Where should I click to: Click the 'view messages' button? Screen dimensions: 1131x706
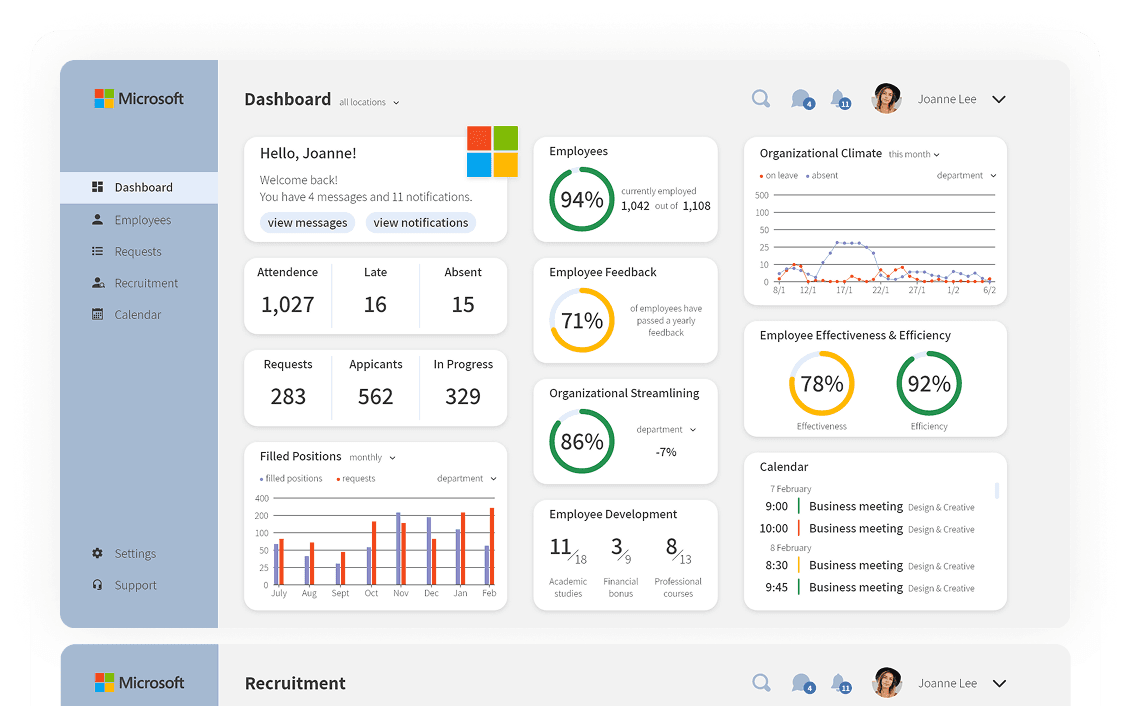point(307,223)
